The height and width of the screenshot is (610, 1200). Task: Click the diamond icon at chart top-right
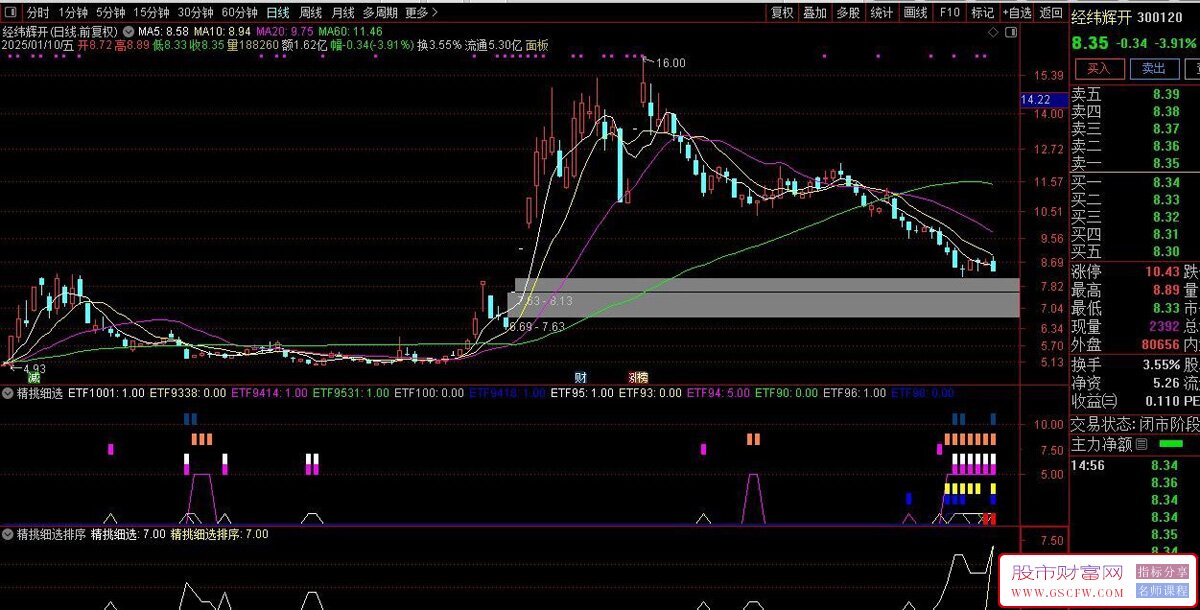[995, 31]
